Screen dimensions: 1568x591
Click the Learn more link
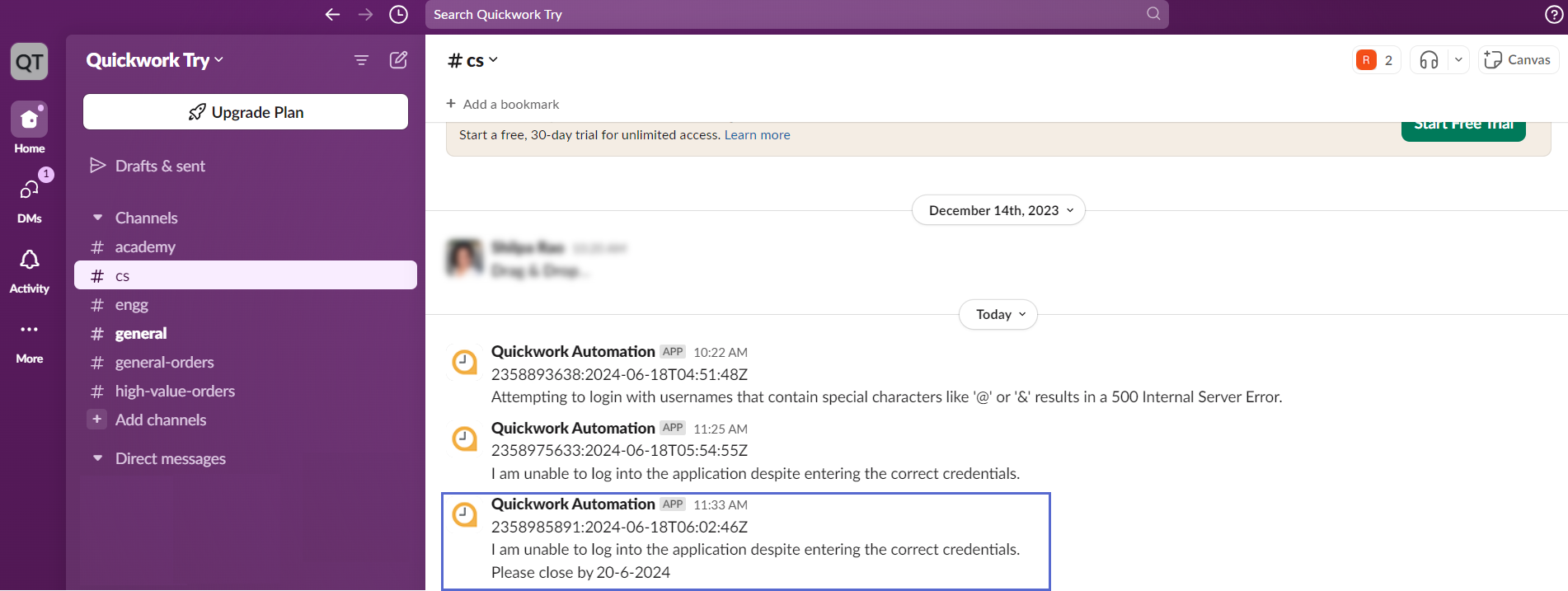tap(757, 135)
